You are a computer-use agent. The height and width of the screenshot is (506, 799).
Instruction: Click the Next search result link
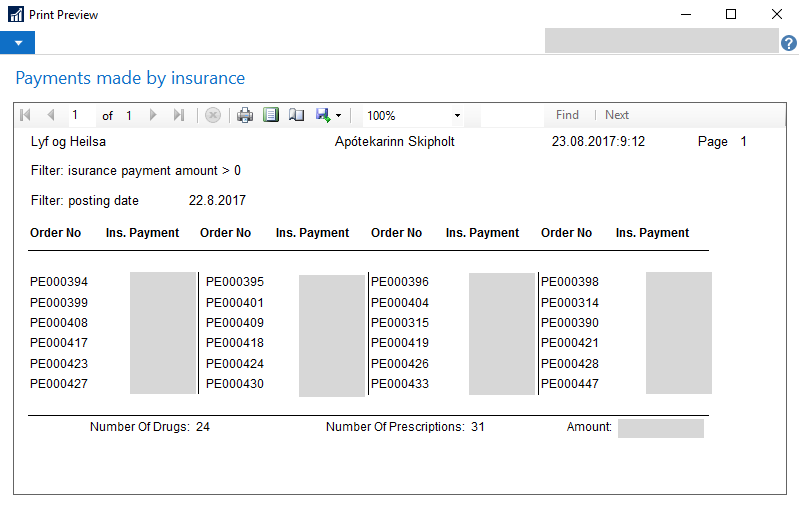pos(617,115)
